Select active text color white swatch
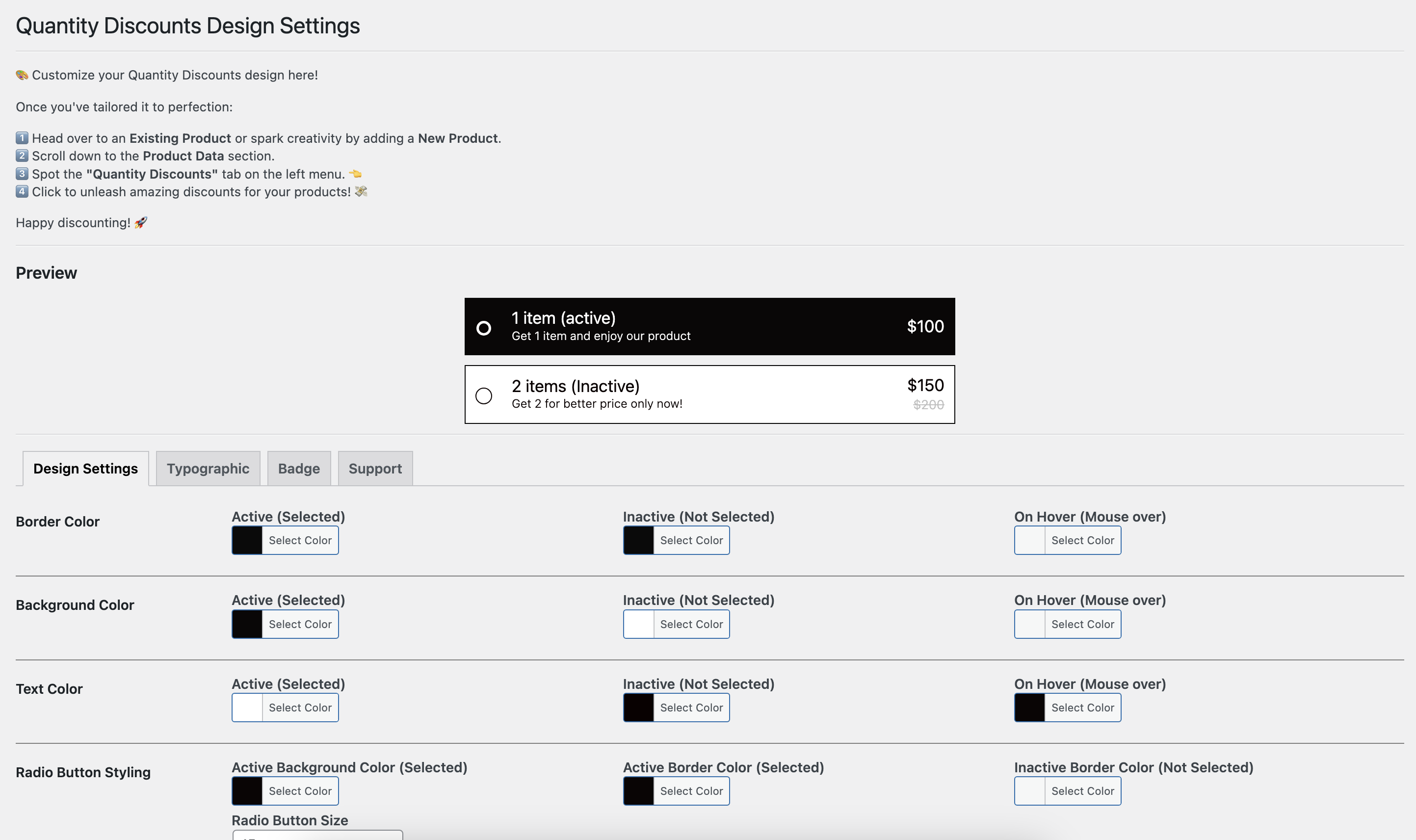Viewport: 1416px width, 840px height. pyautogui.click(x=246, y=707)
